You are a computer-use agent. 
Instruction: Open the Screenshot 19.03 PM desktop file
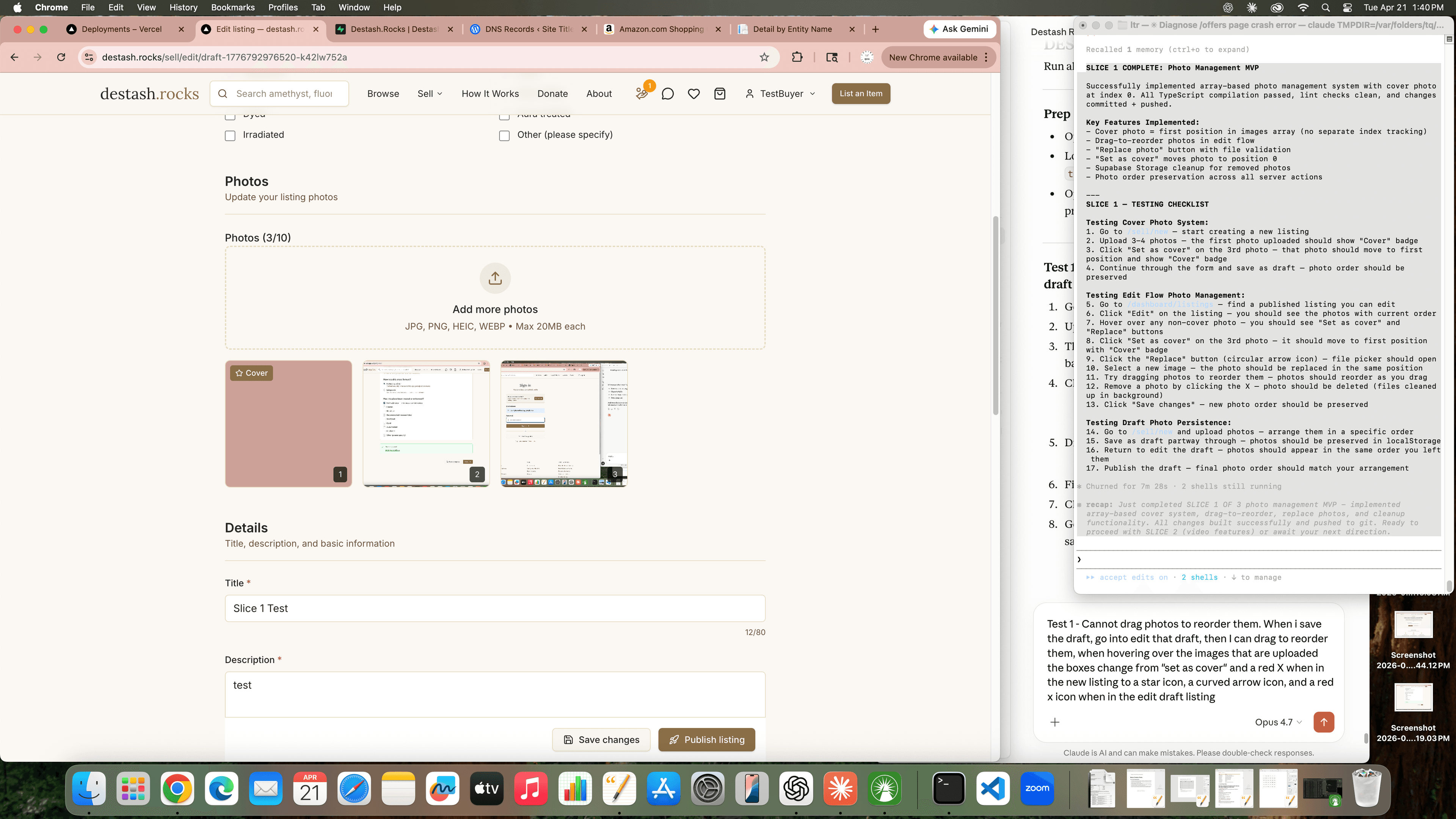pyautogui.click(x=1413, y=712)
